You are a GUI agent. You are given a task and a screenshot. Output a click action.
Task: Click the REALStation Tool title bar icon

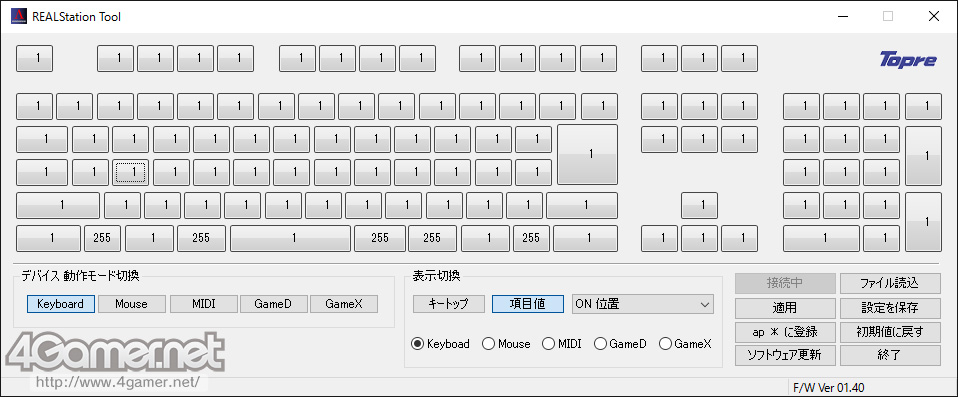[x=19, y=16]
